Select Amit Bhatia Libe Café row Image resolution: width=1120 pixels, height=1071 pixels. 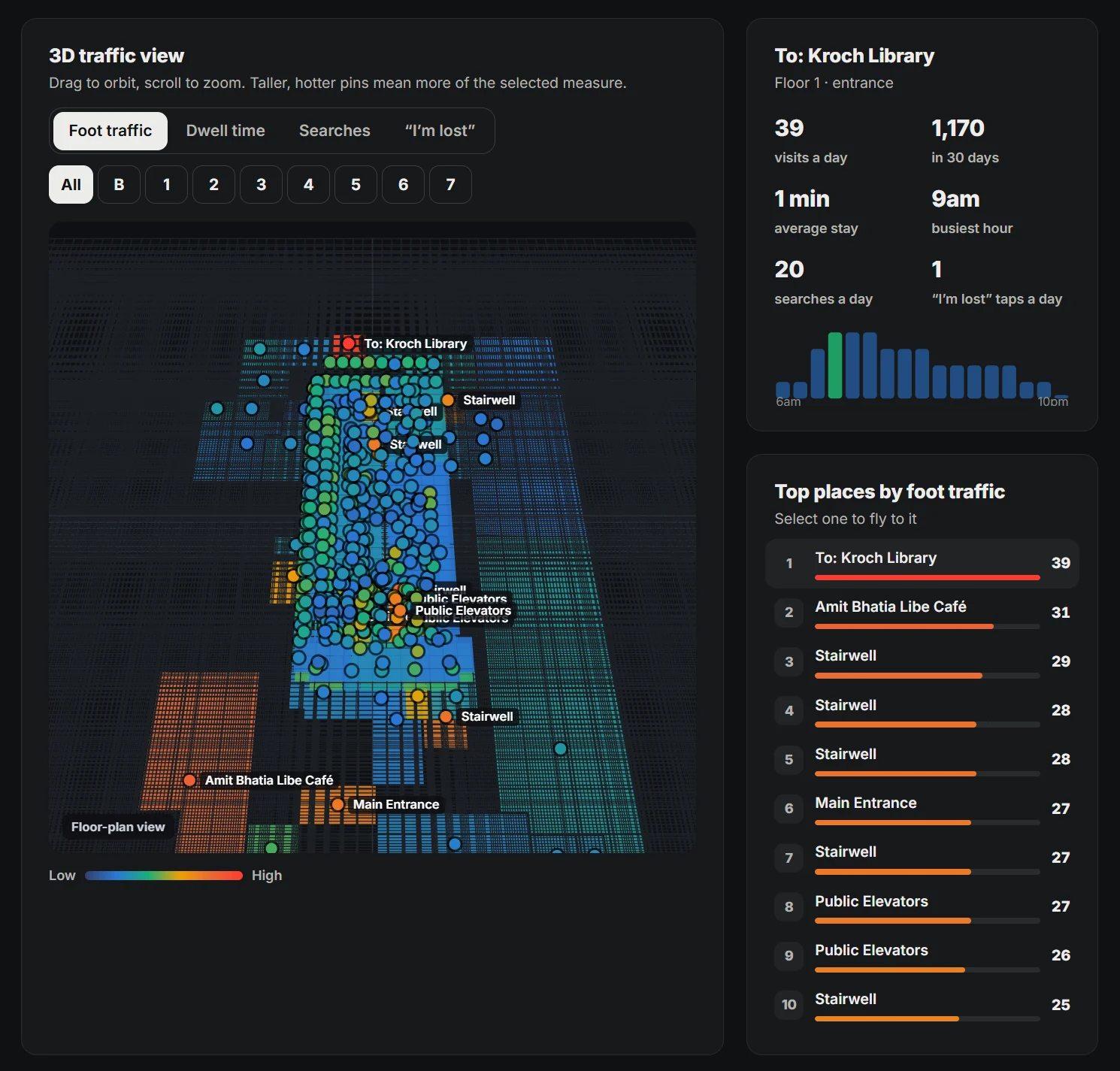point(922,613)
